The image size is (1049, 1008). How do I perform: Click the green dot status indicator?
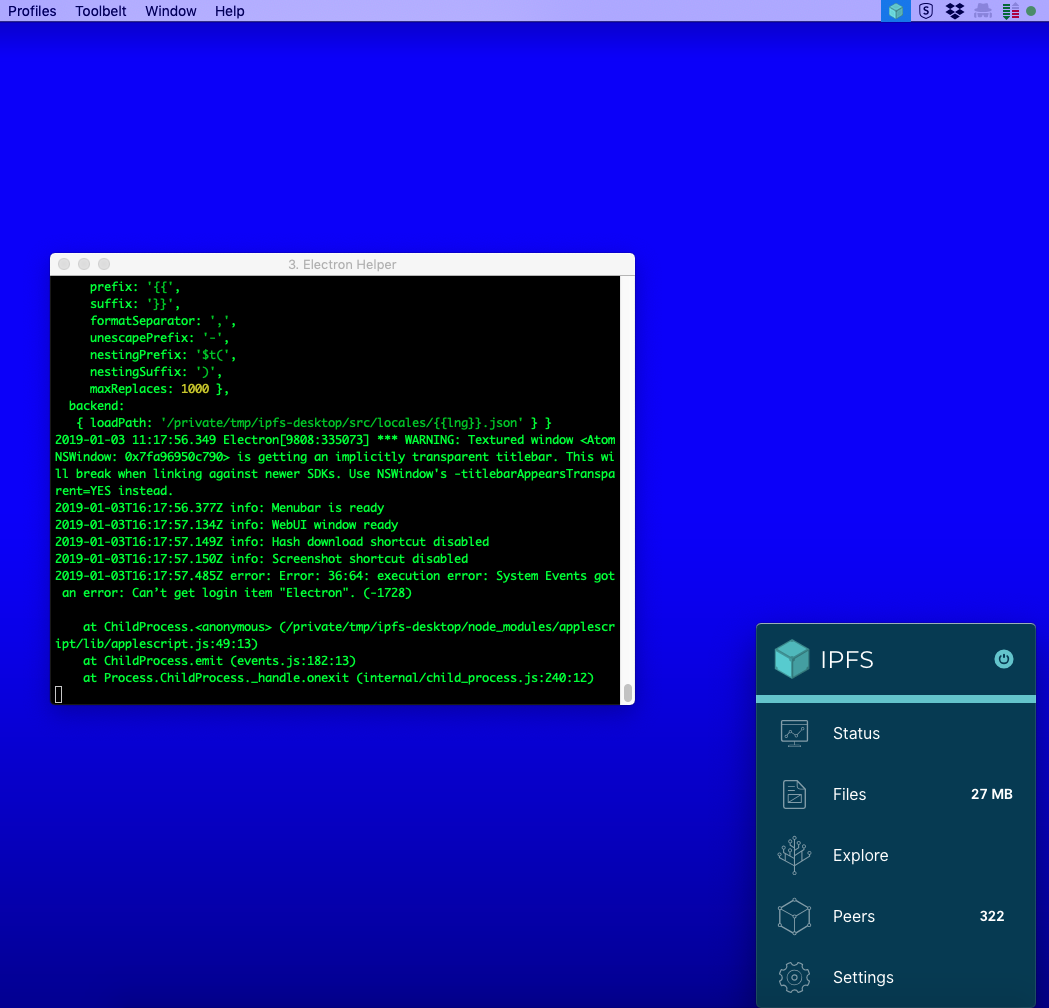pyautogui.click(x=1031, y=11)
